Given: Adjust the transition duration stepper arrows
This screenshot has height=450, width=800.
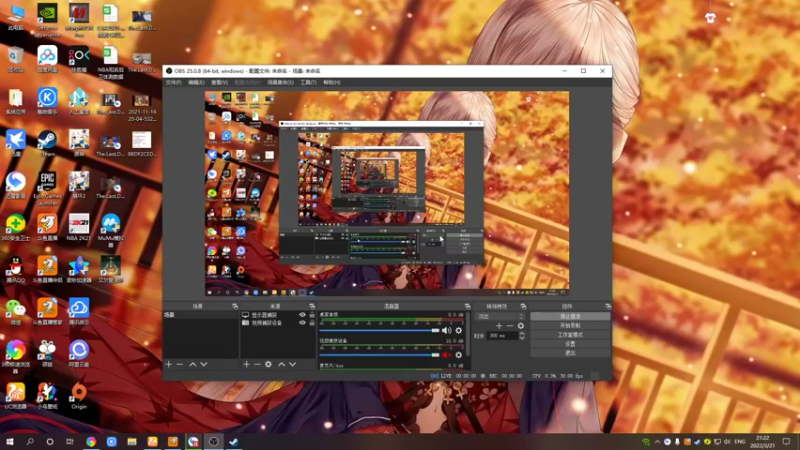Looking at the screenshot, I should pos(521,336).
